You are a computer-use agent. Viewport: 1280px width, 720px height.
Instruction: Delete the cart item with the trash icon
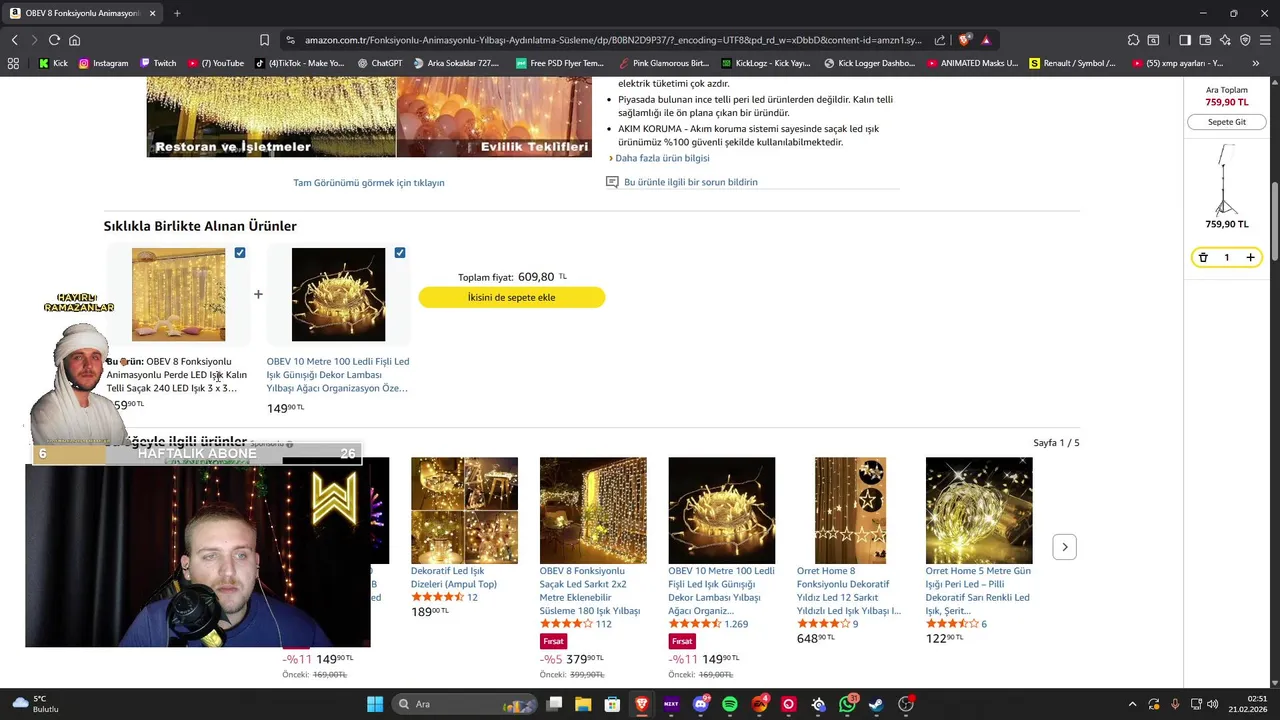pyautogui.click(x=1203, y=258)
